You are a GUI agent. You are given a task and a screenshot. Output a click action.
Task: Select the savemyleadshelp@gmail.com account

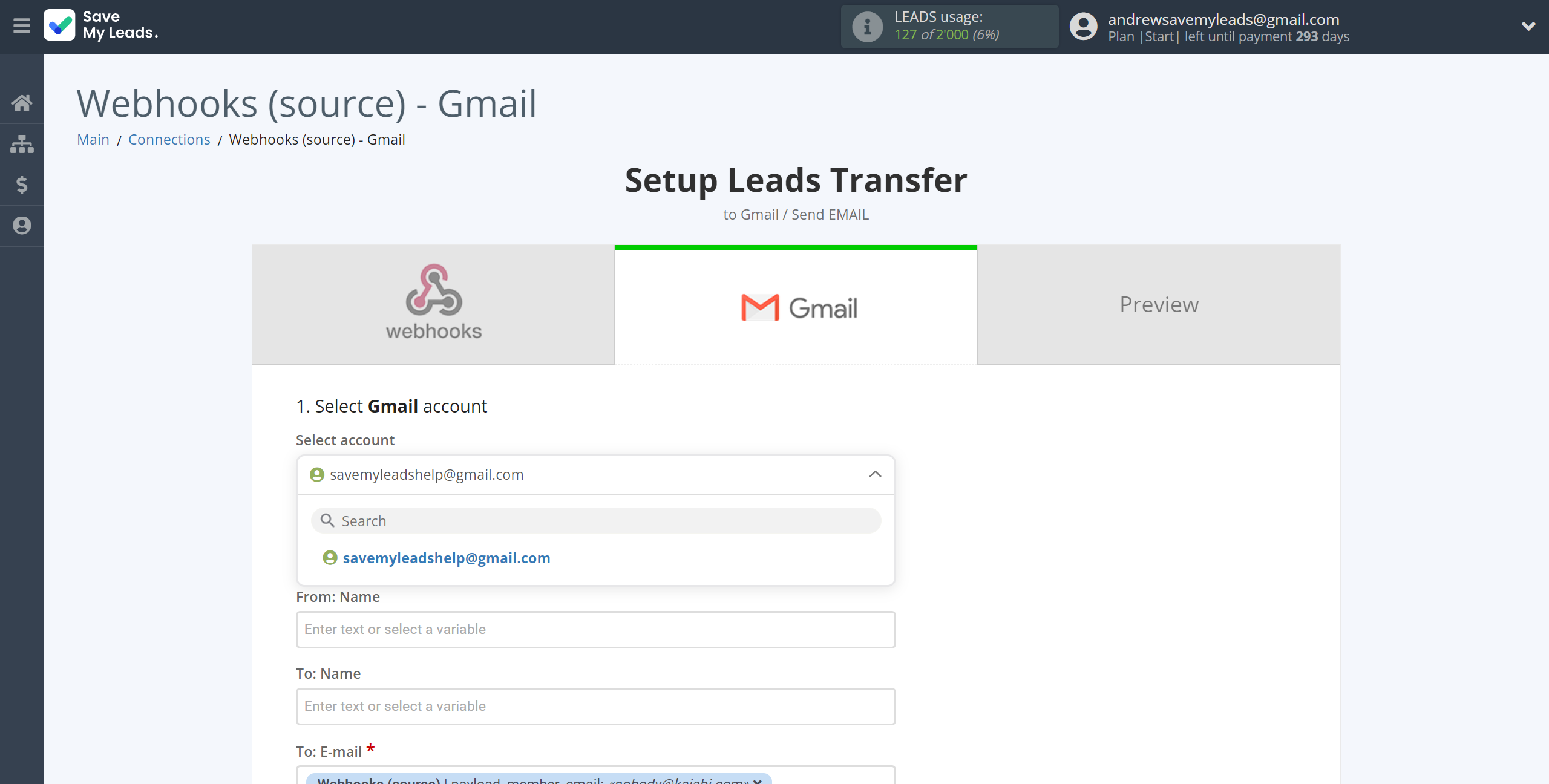(447, 558)
